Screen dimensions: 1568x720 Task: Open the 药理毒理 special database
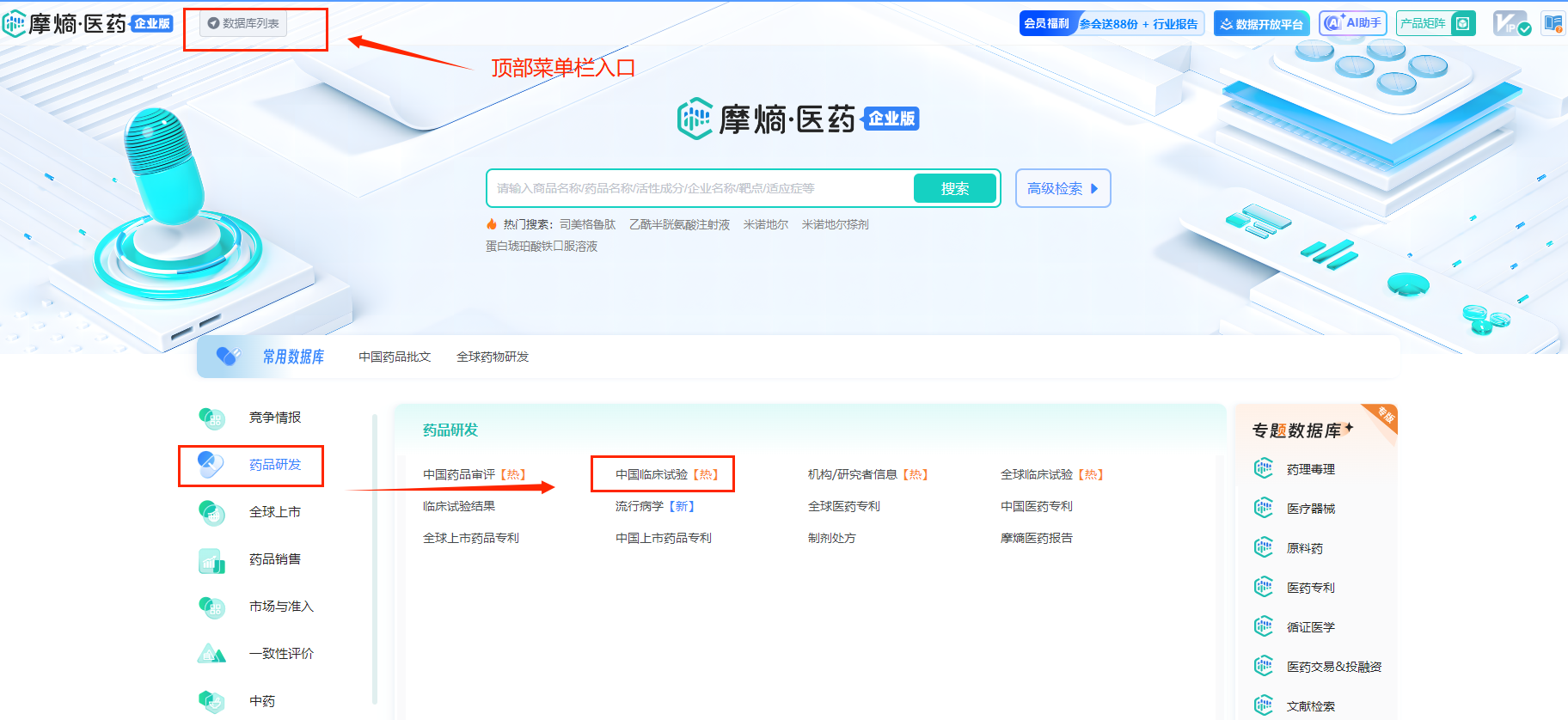pos(1311,469)
